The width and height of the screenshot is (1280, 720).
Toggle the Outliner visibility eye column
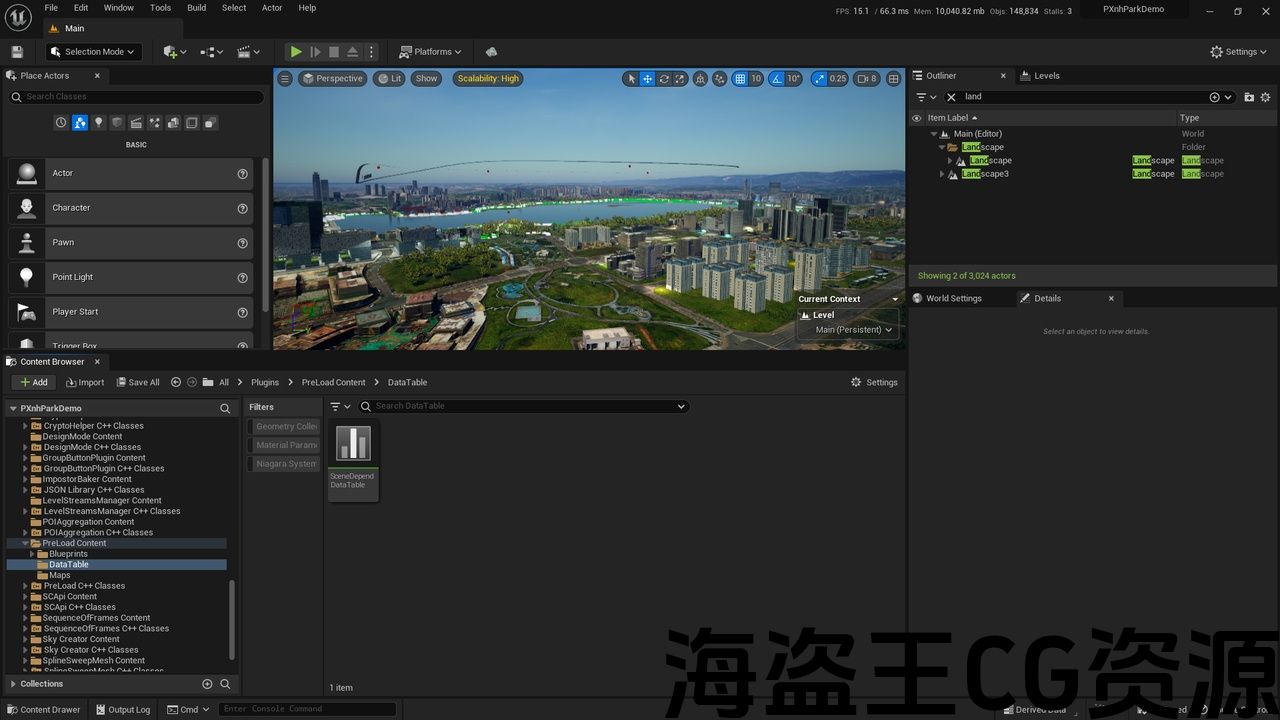click(916, 118)
